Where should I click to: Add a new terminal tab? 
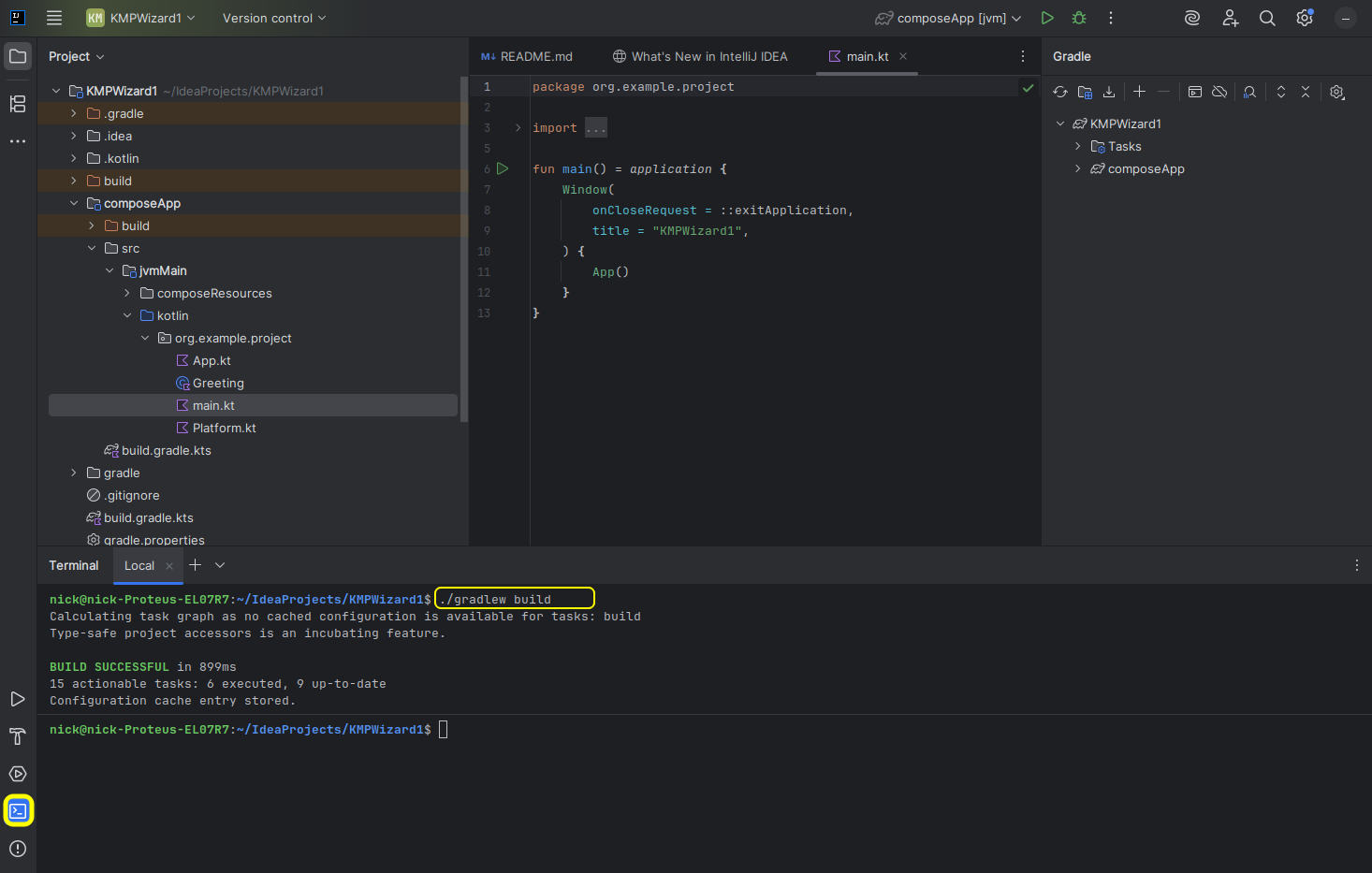(195, 565)
